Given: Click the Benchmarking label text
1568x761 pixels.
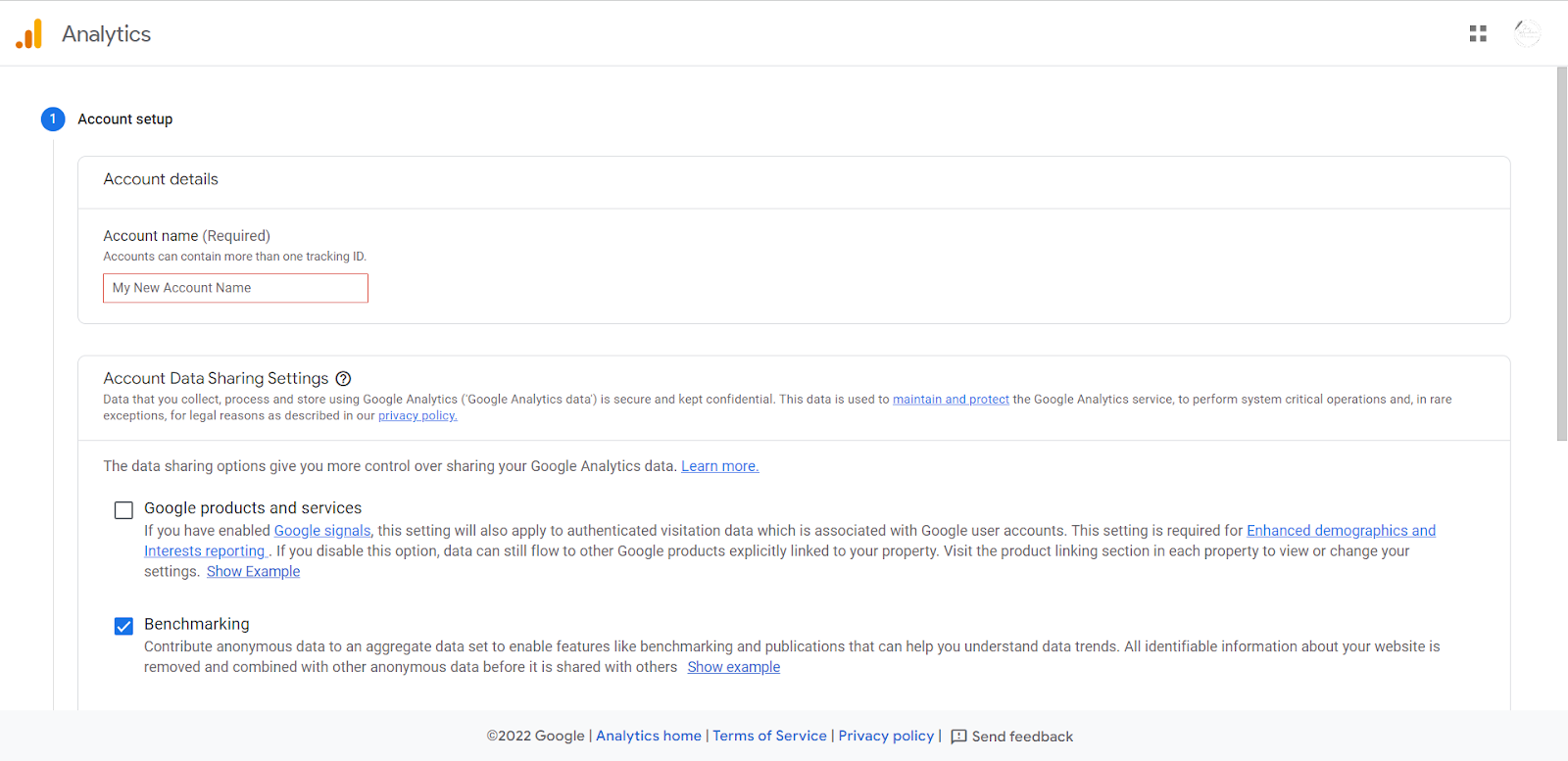Looking at the screenshot, I should pos(197,624).
